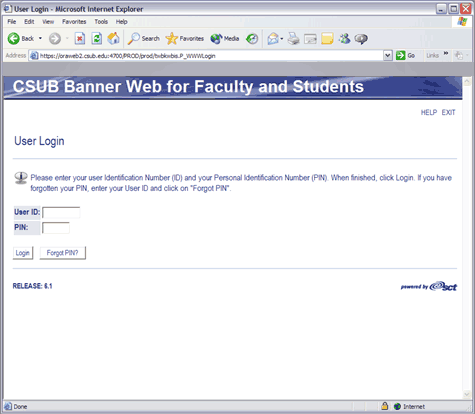Click the yellow Discuss note icon
Screen dimensions: 475x414
click(327, 39)
